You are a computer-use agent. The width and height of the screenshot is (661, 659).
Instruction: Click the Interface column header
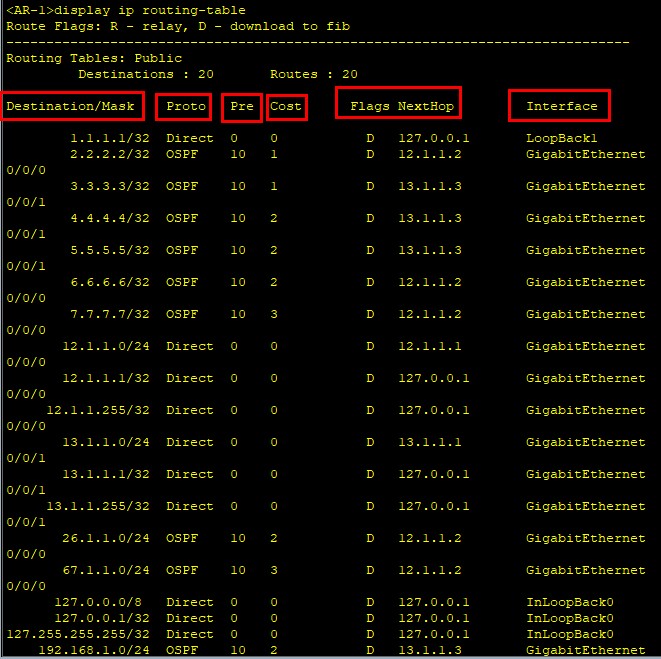coord(562,106)
